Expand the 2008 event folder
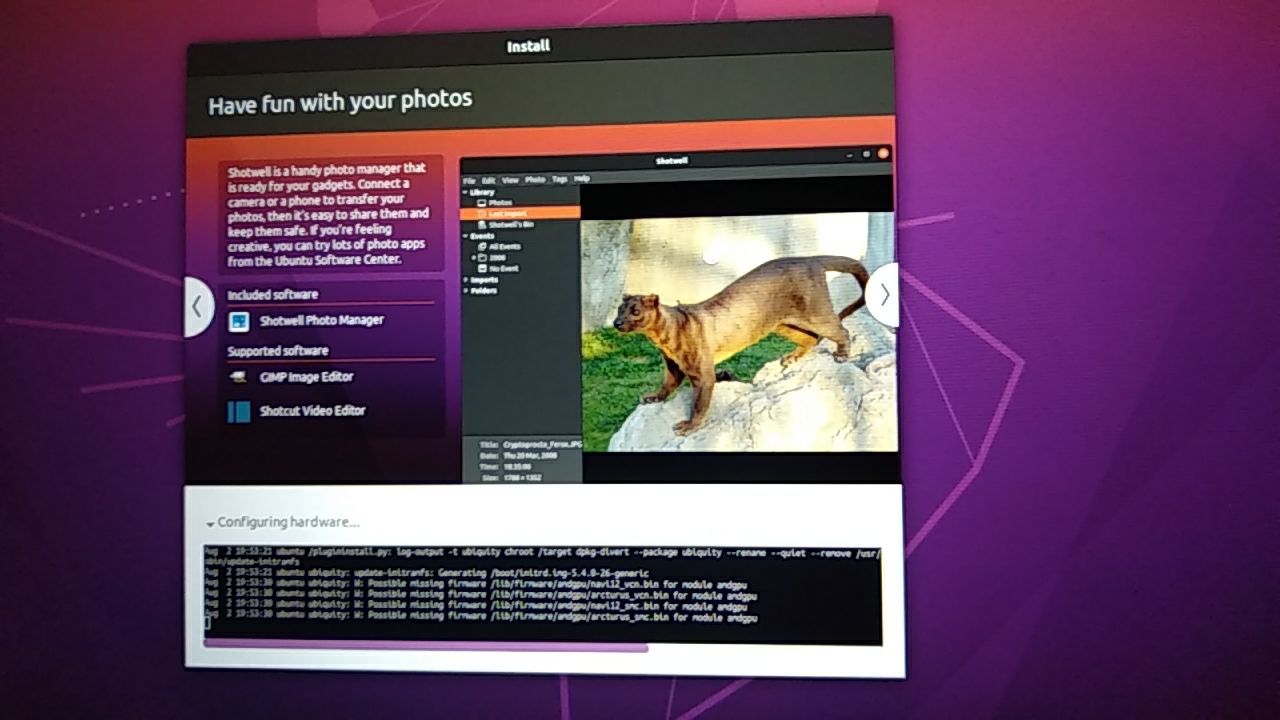The image size is (1280, 720). point(474,257)
